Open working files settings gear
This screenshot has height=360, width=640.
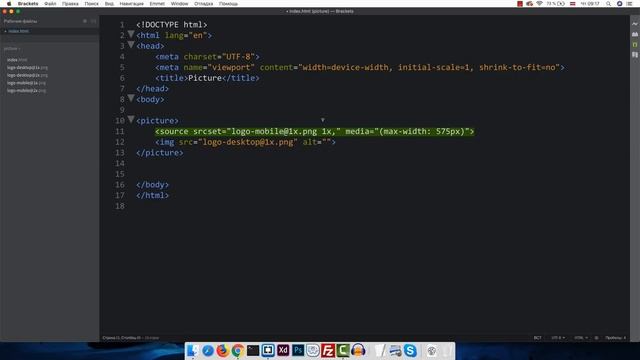(85, 21)
